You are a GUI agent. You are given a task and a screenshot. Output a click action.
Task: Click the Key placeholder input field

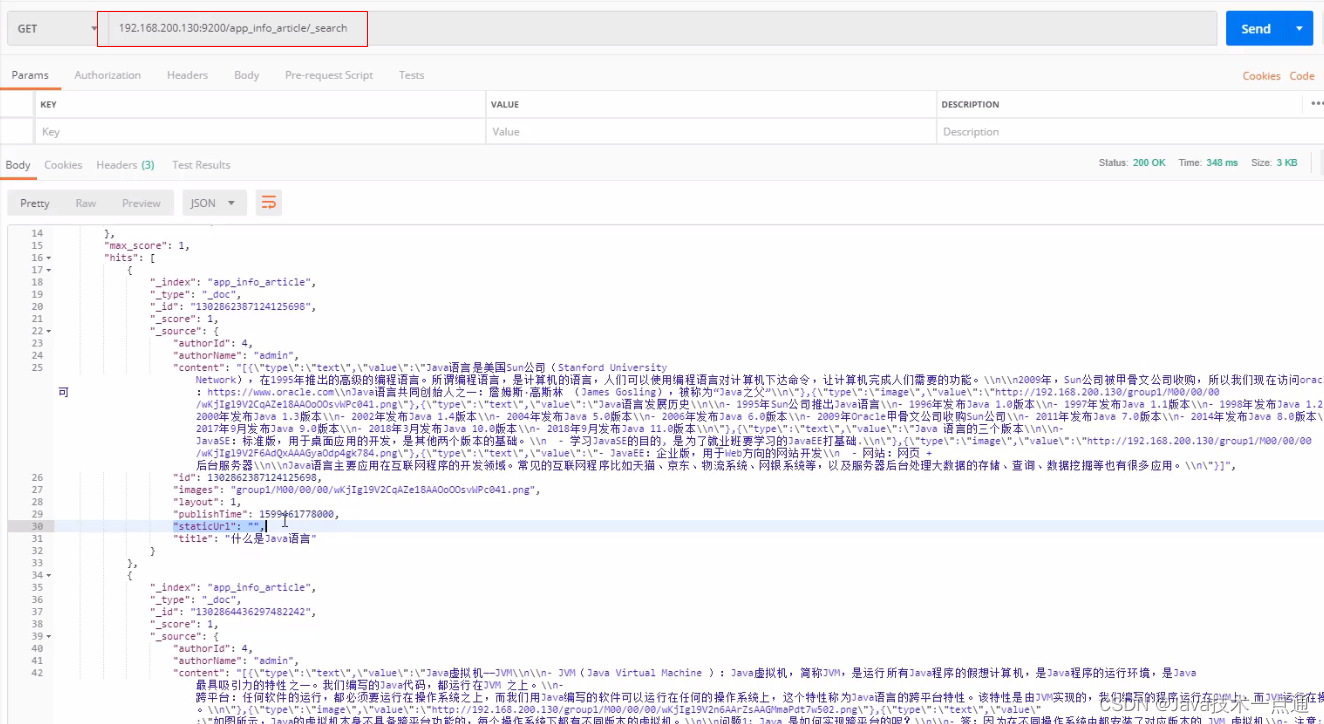[x=259, y=131]
